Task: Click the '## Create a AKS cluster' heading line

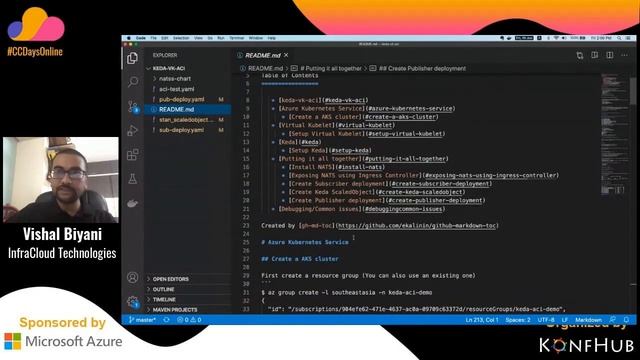Action: pyautogui.click(x=300, y=259)
